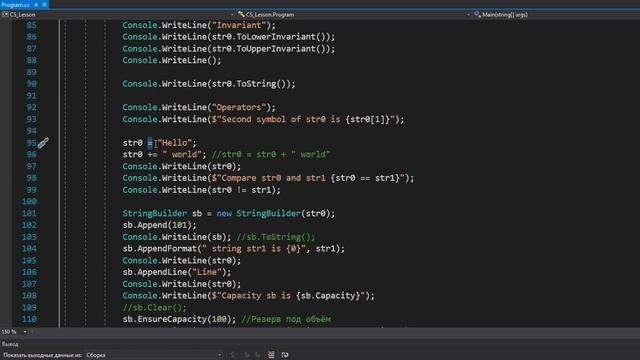Click line number 101 in the gutter
Screen dimensions: 640x360
tap(29, 213)
